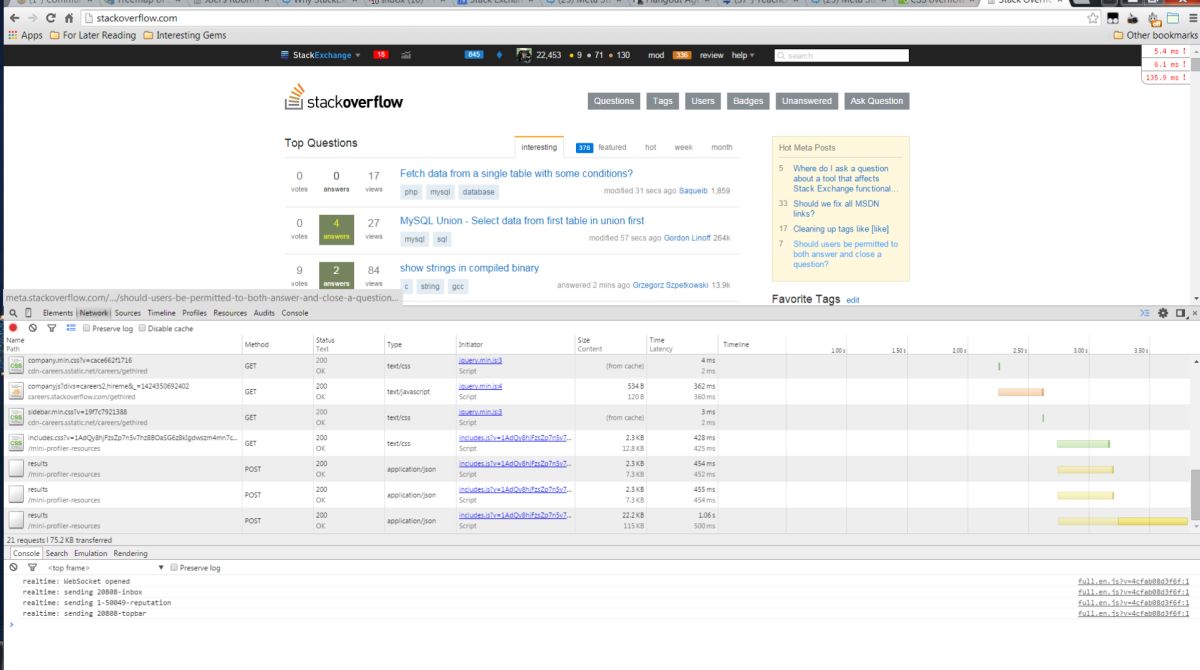The height and width of the screenshot is (670, 1200).
Task: Open the Users navigation button
Action: 703,101
